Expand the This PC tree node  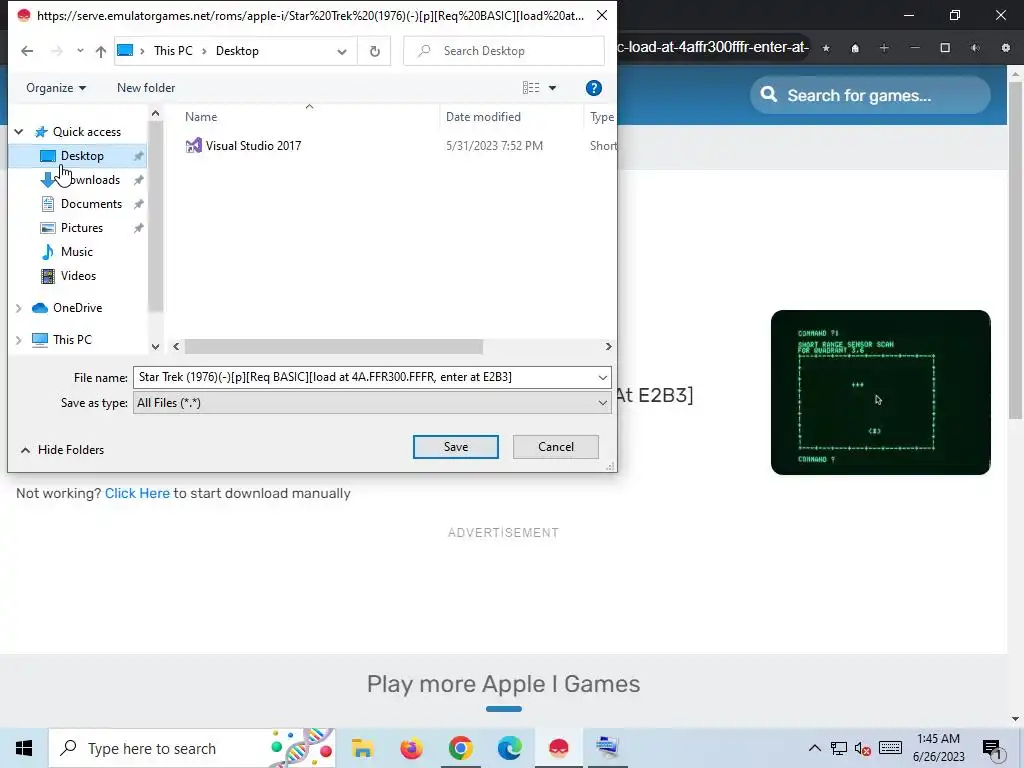click(x=19, y=340)
